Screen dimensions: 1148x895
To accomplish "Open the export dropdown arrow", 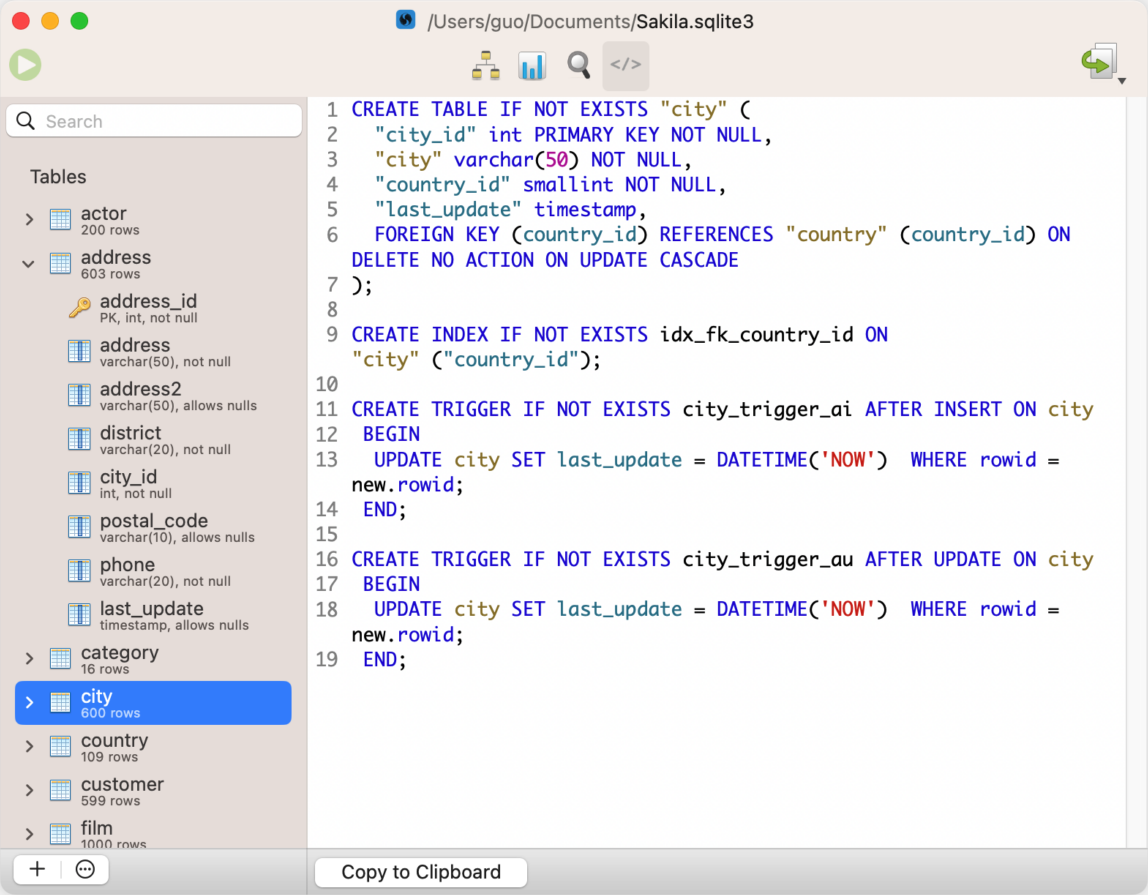I will 1122,81.
